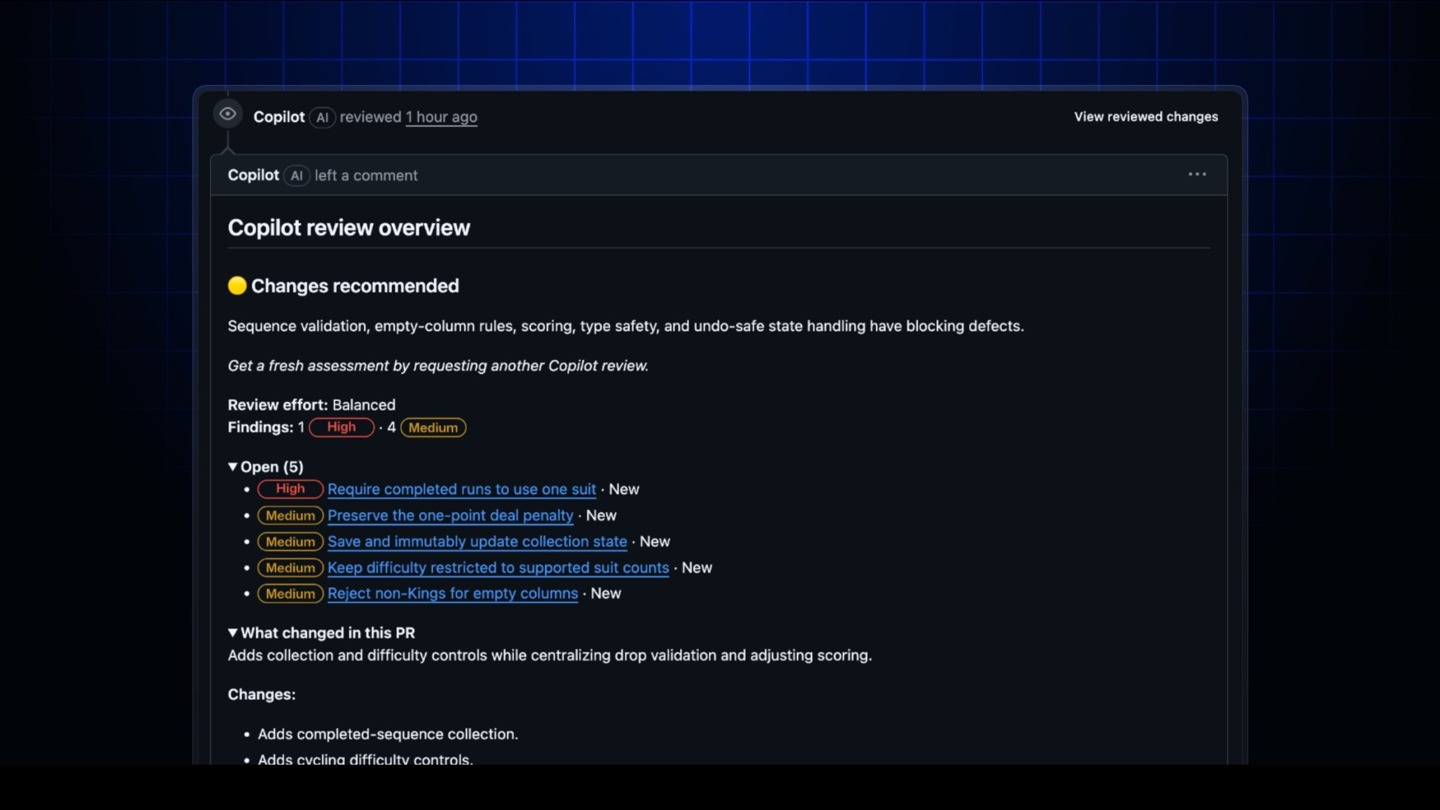Click the eye review icon beside Copilot

coord(228,114)
